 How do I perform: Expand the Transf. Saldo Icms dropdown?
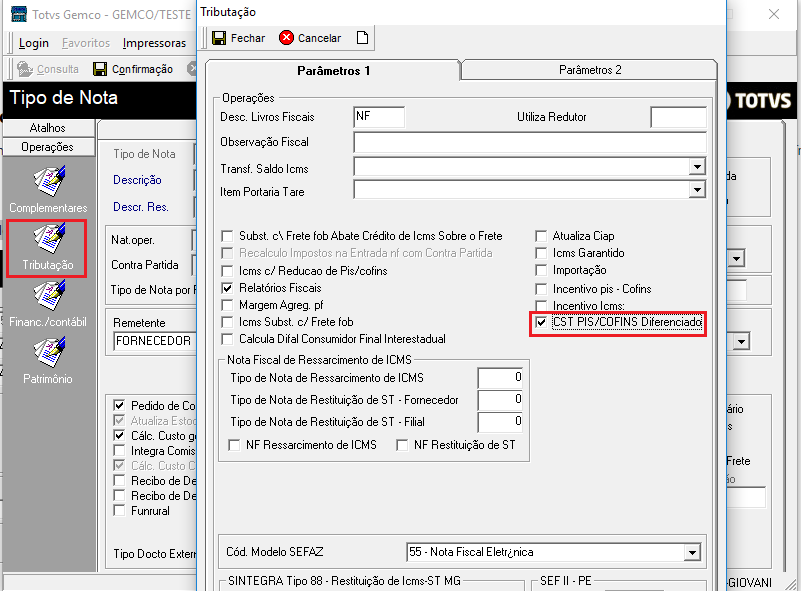(697, 167)
